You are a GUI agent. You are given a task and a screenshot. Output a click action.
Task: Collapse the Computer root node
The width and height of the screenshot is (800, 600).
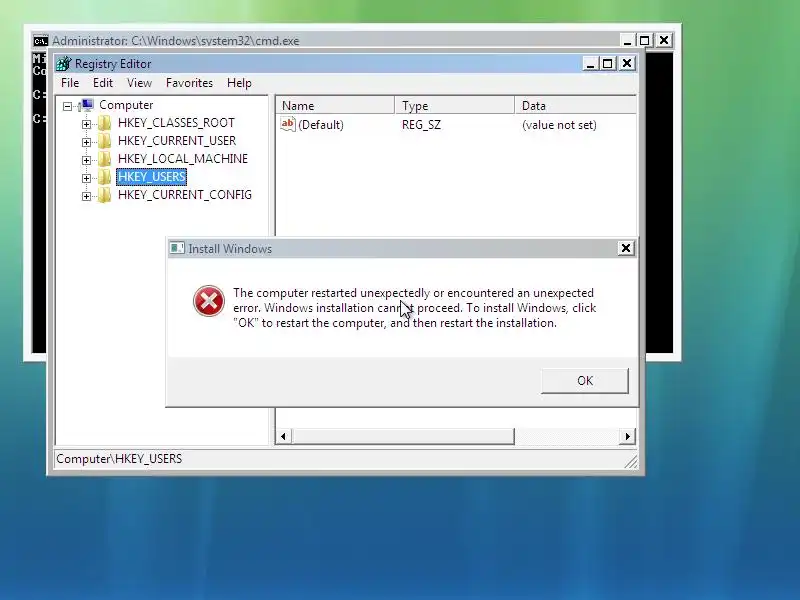coord(67,106)
